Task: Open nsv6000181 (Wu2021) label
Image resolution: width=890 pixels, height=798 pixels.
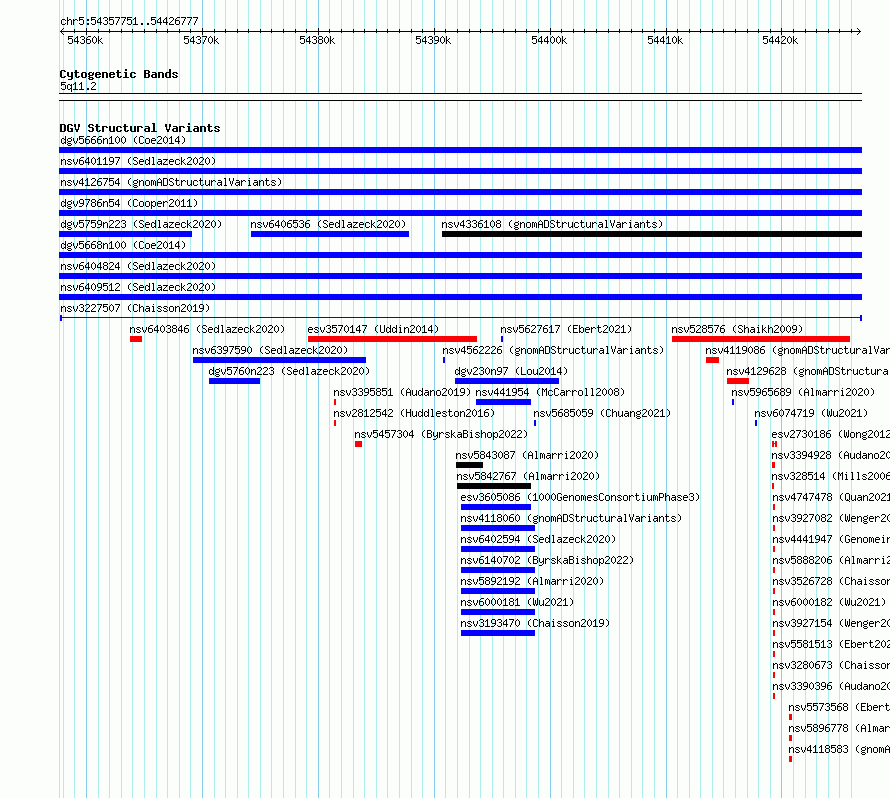Action: 517,602
